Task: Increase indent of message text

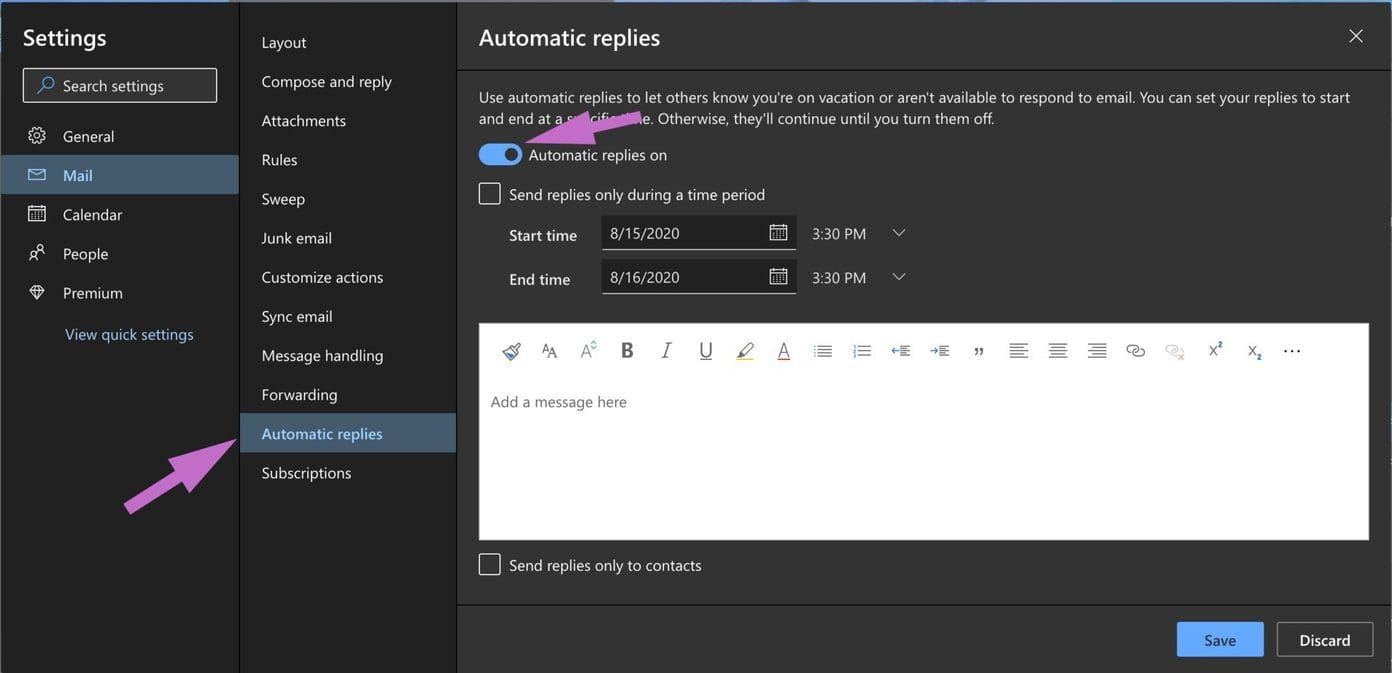Action: [x=940, y=351]
